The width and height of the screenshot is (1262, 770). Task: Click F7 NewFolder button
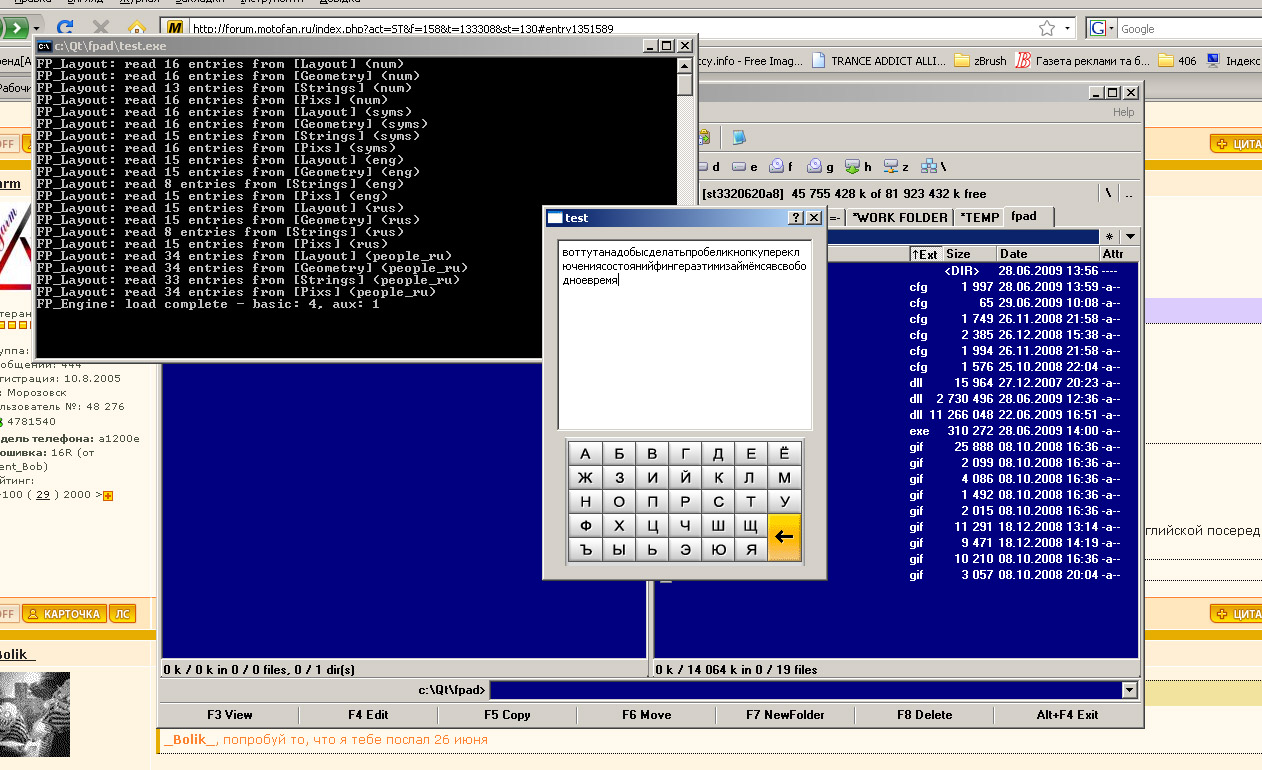[785, 715]
